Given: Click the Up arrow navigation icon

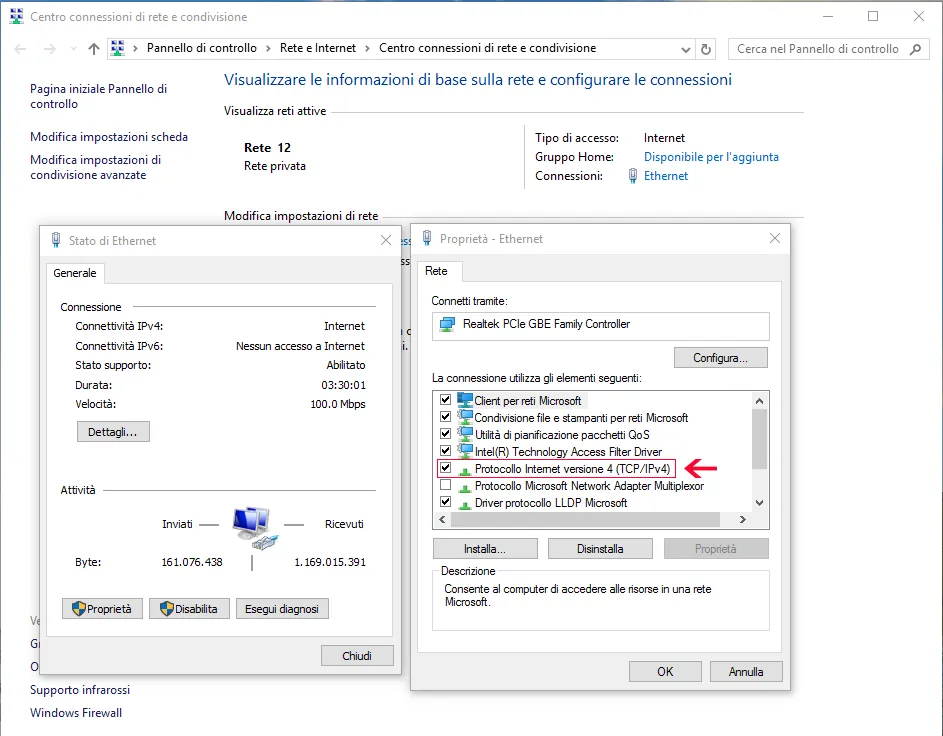Looking at the screenshot, I should [94, 49].
